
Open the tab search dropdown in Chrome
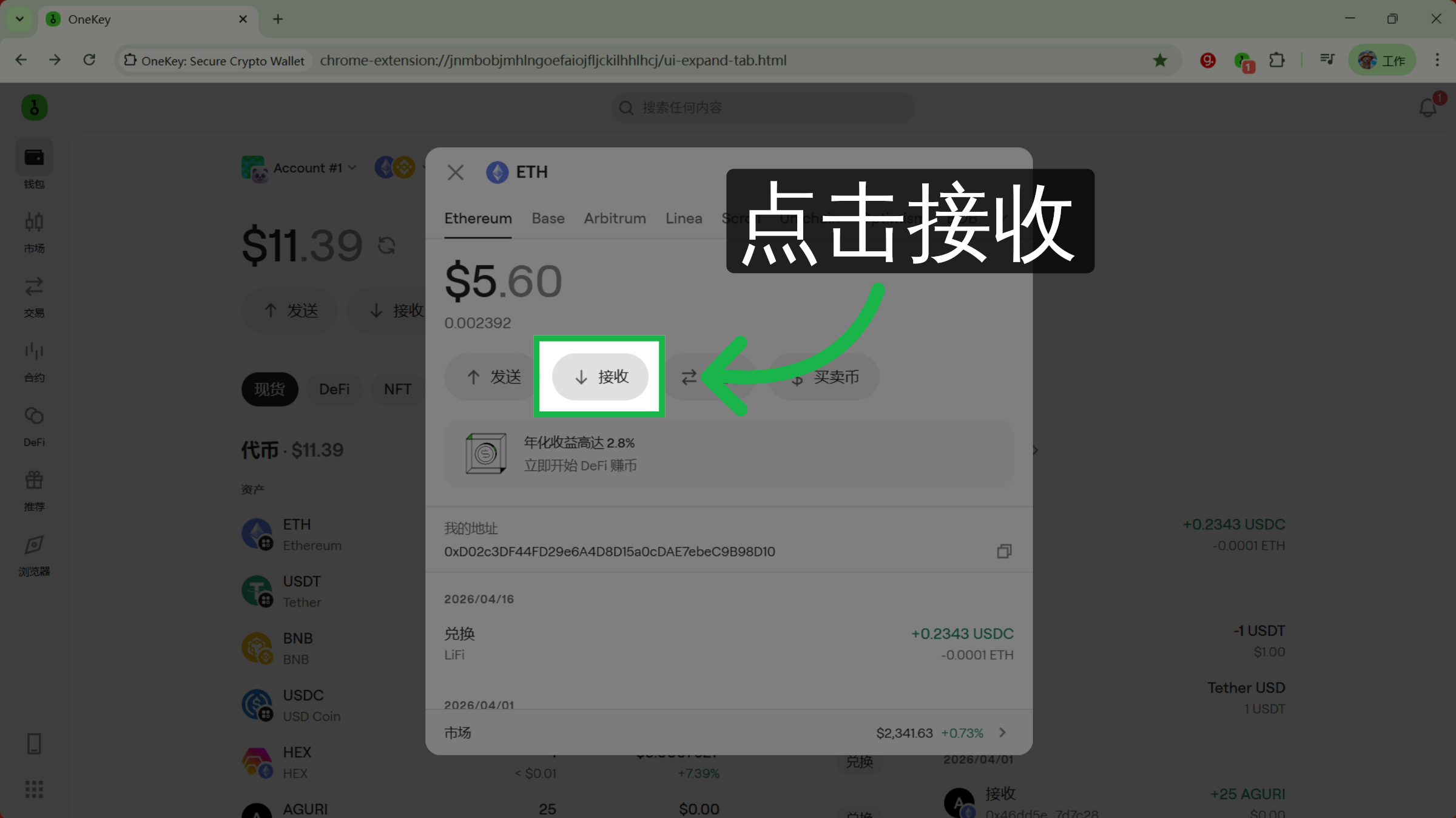[x=19, y=19]
